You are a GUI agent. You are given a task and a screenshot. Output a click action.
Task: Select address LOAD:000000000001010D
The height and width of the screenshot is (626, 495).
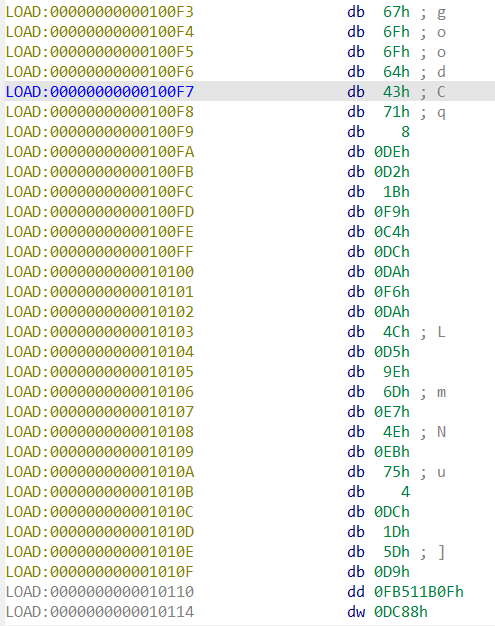(100, 532)
